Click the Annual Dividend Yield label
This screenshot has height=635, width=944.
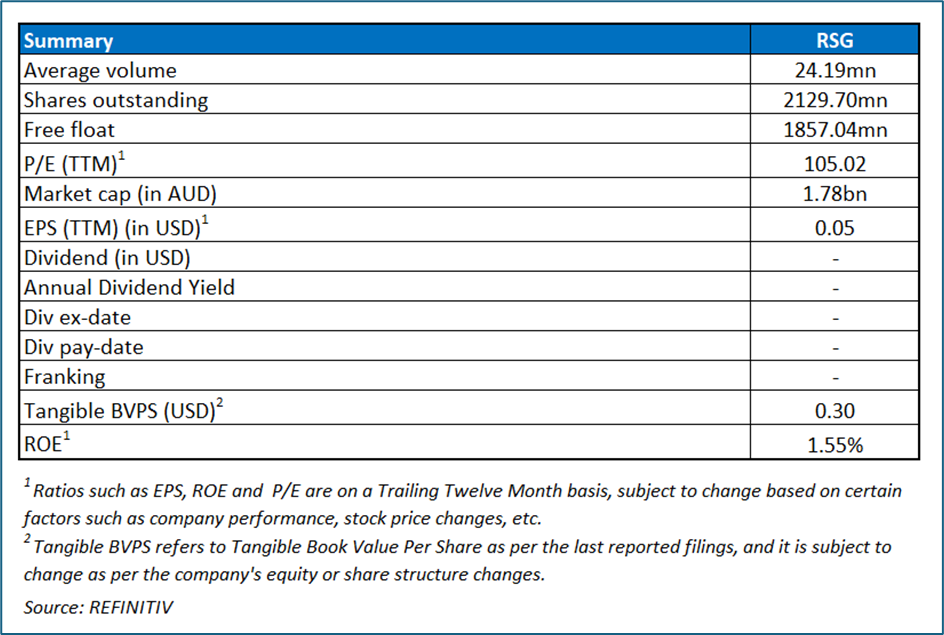click(129, 288)
